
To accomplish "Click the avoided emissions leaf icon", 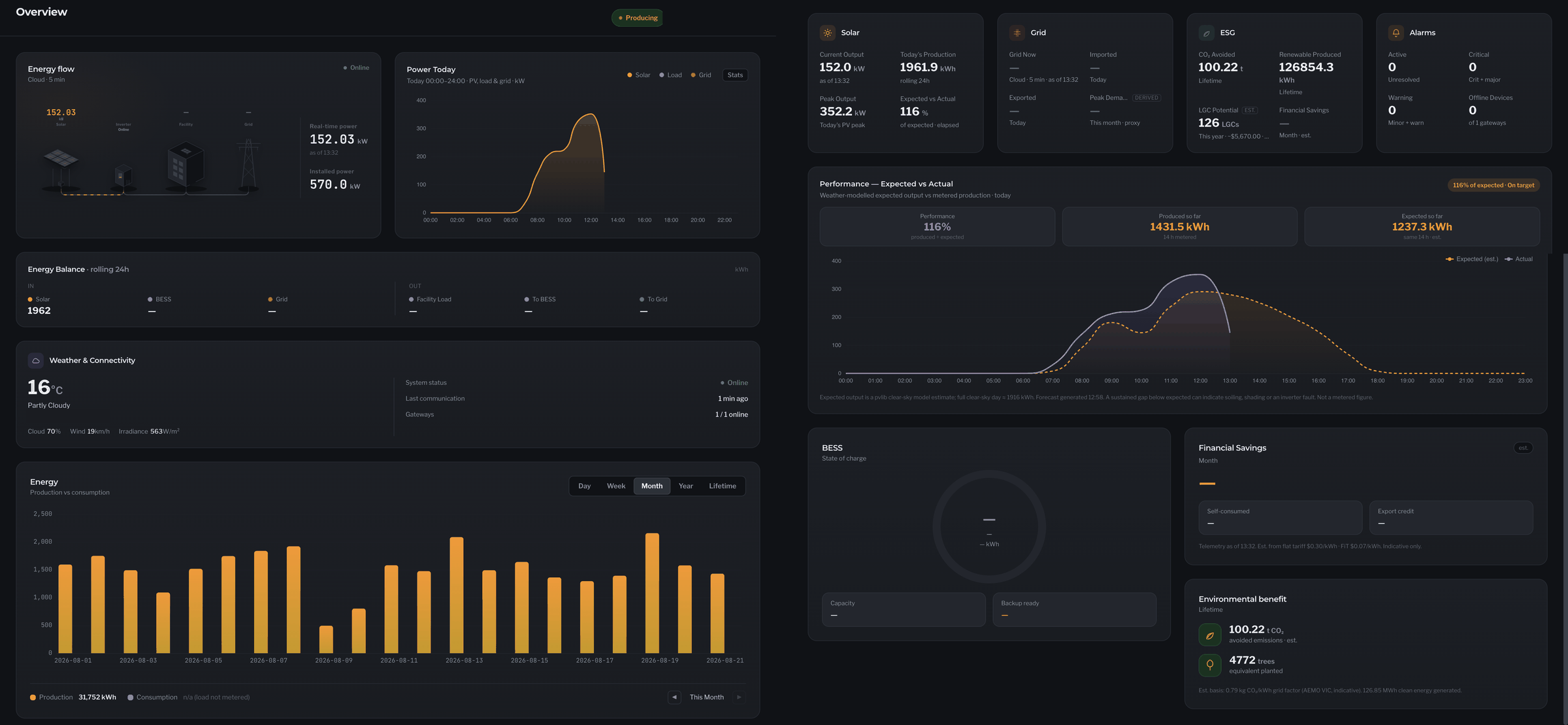I will coord(1210,635).
